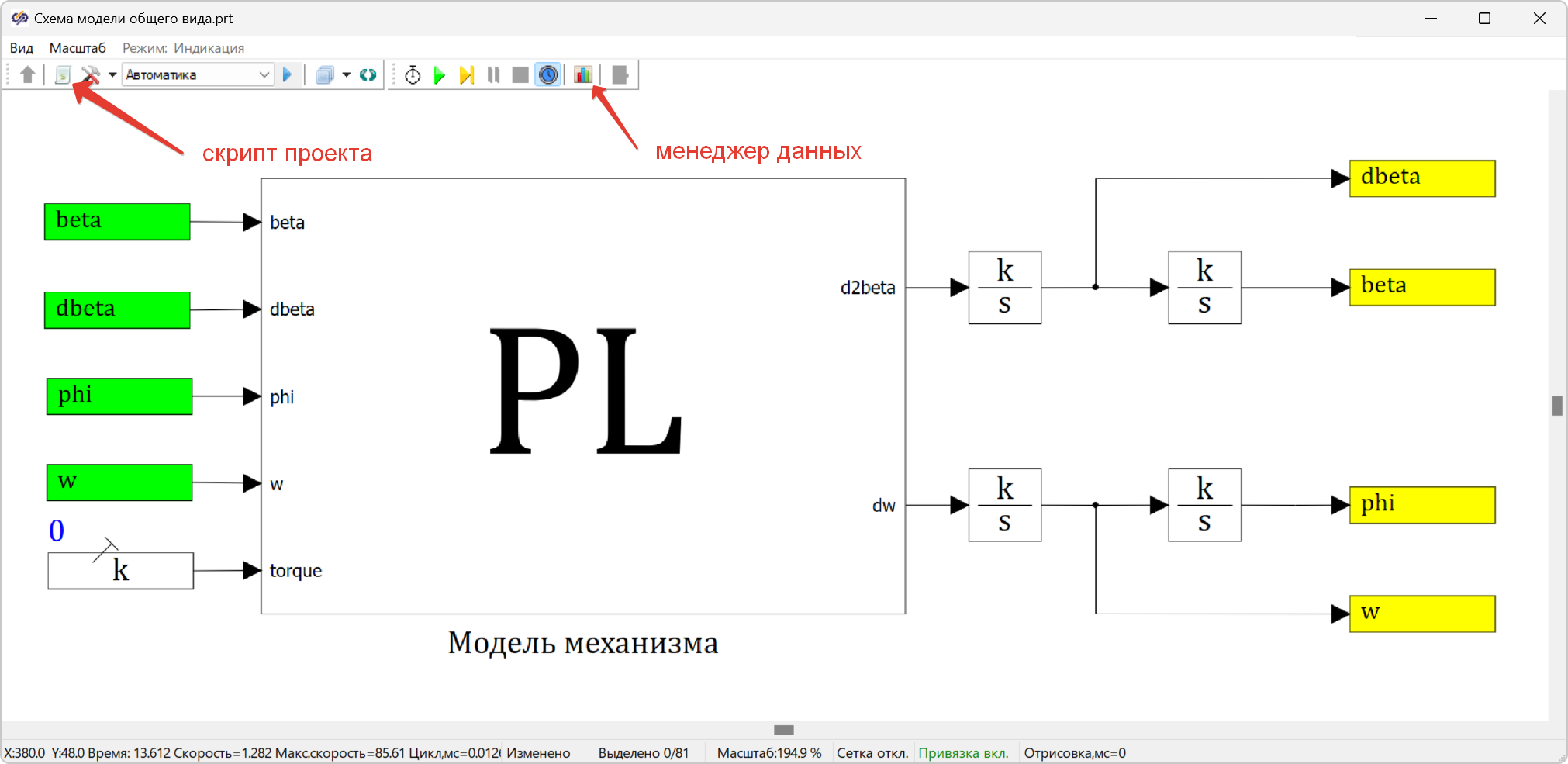
Task: Minimize the schema window
Action: [1431, 19]
